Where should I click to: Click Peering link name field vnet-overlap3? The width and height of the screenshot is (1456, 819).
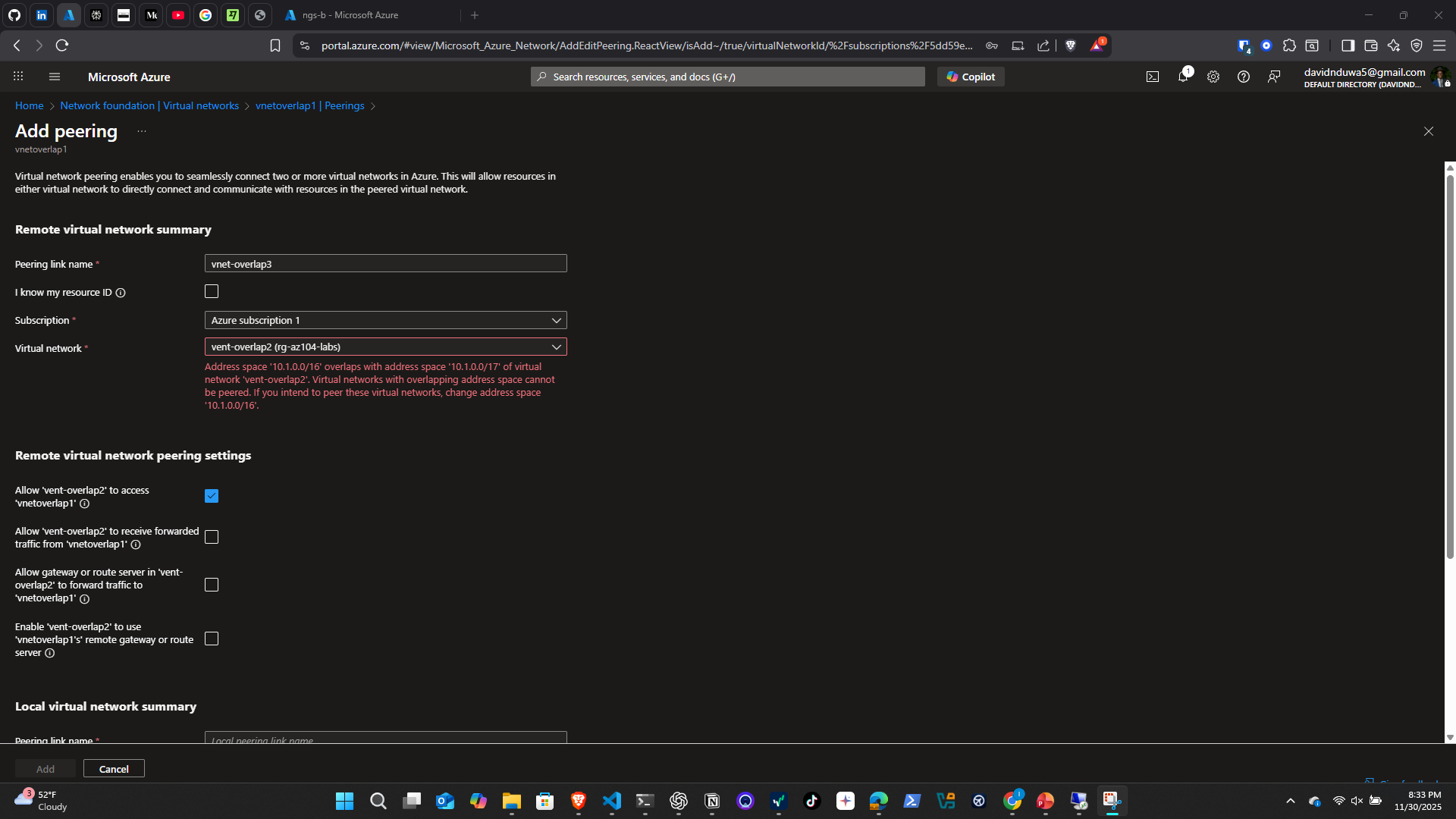[x=385, y=264]
